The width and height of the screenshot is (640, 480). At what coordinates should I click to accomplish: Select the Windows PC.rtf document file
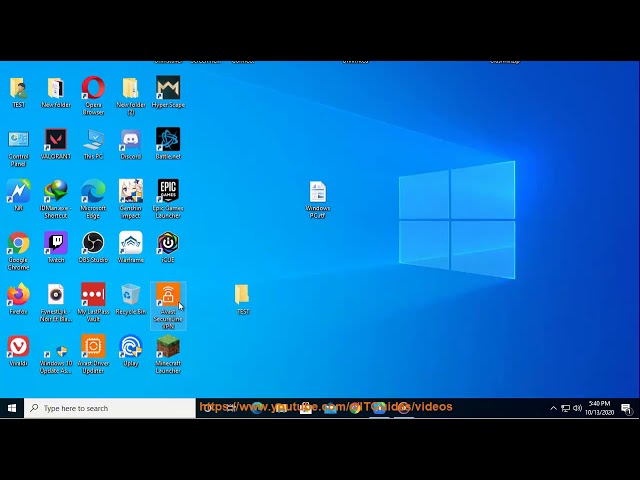pos(318,193)
